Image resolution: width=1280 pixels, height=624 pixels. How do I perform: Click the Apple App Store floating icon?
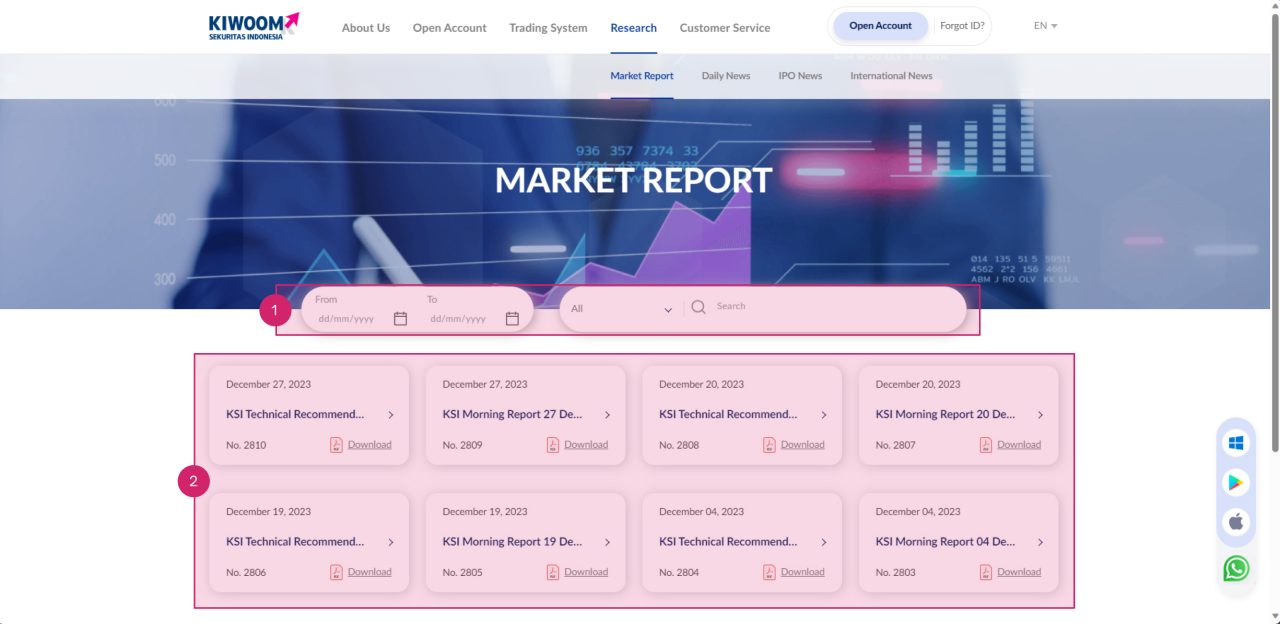click(x=1236, y=522)
